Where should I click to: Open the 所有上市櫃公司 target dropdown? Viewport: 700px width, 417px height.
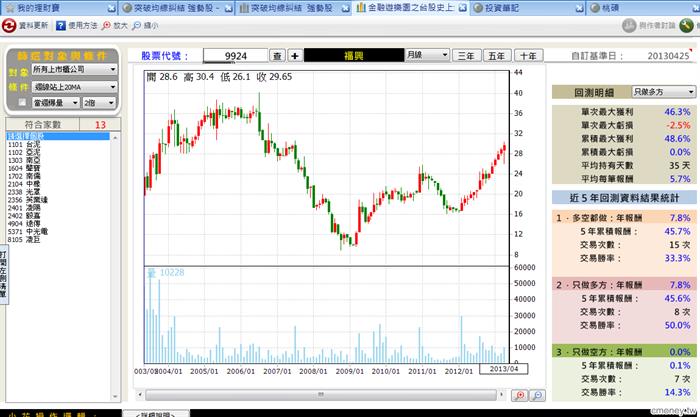click(74, 69)
